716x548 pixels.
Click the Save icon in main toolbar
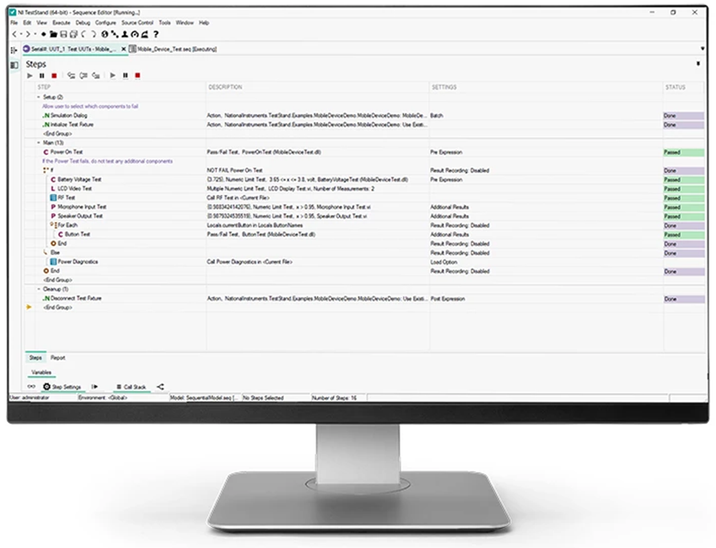[63, 34]
